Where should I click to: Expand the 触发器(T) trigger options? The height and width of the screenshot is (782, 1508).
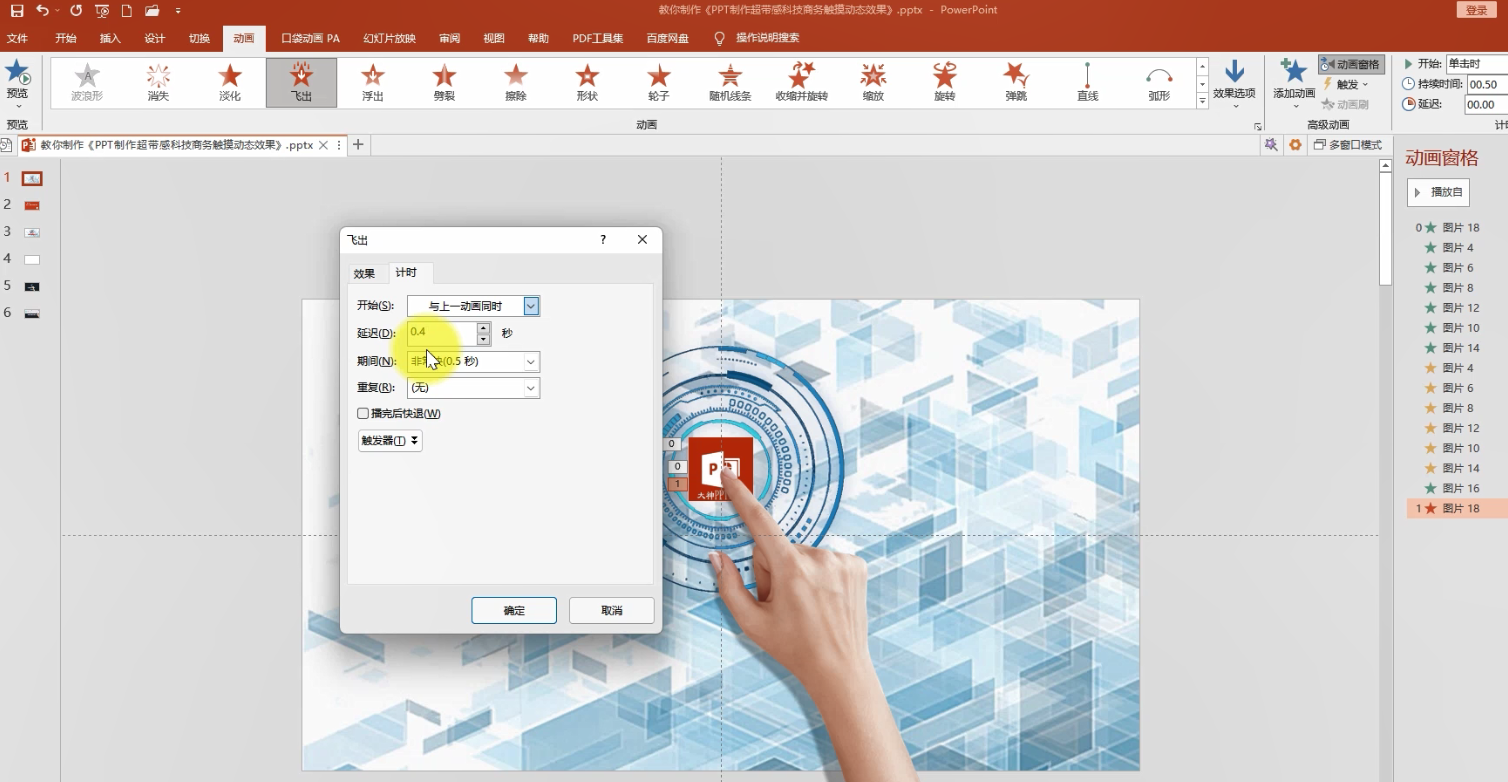(390, 440)
